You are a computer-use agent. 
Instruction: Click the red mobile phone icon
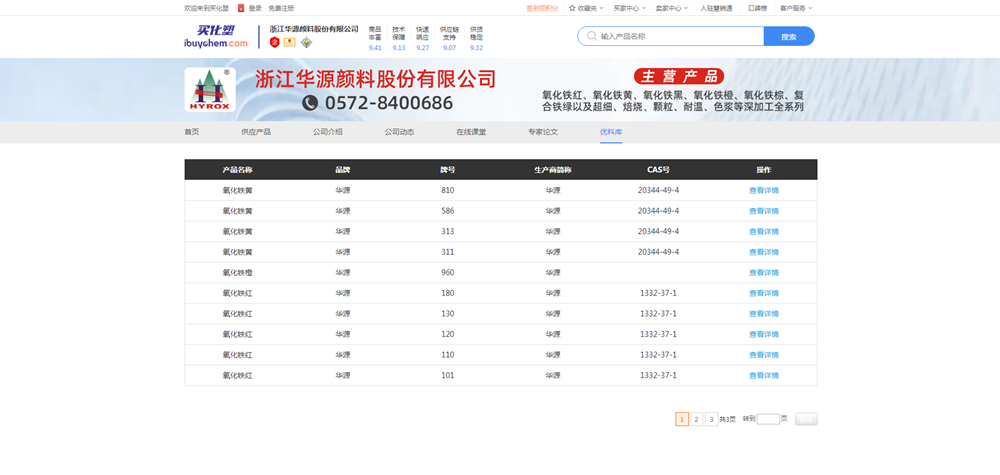241,8
